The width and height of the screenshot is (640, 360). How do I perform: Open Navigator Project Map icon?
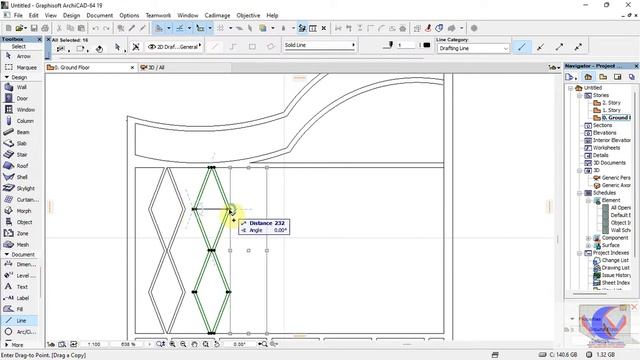click(x=588, y=77)
